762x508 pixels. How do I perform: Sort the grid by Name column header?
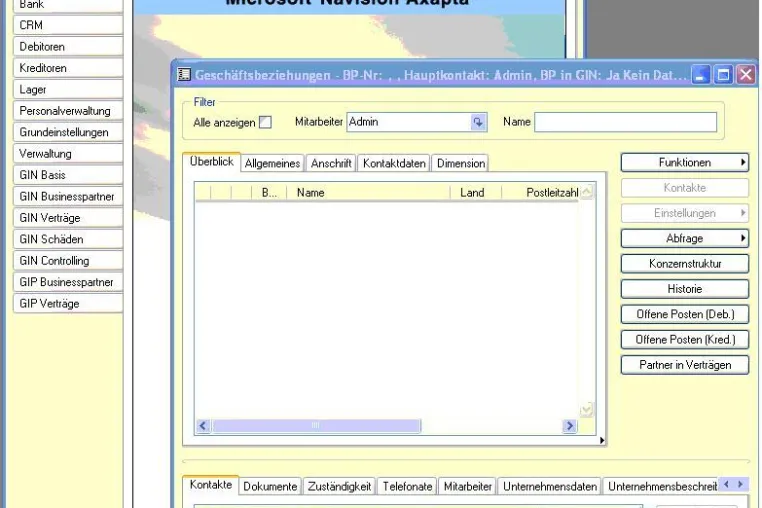[x=368, y=193]
